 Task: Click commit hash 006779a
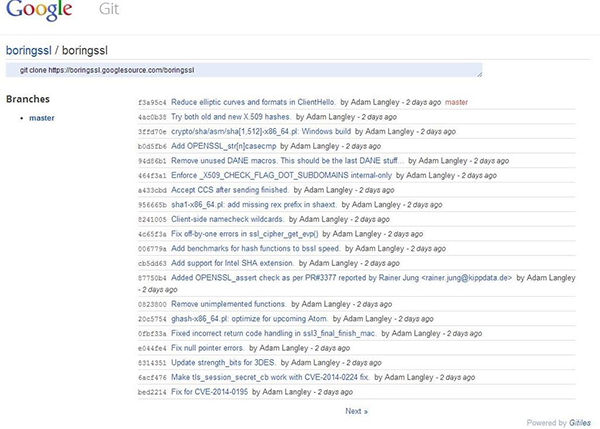pos(152,249)
